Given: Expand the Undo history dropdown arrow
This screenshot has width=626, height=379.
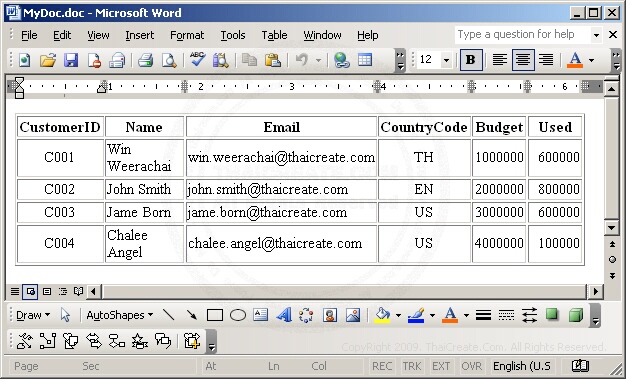Looking at the screenshot, I should [x=319, y=61].
